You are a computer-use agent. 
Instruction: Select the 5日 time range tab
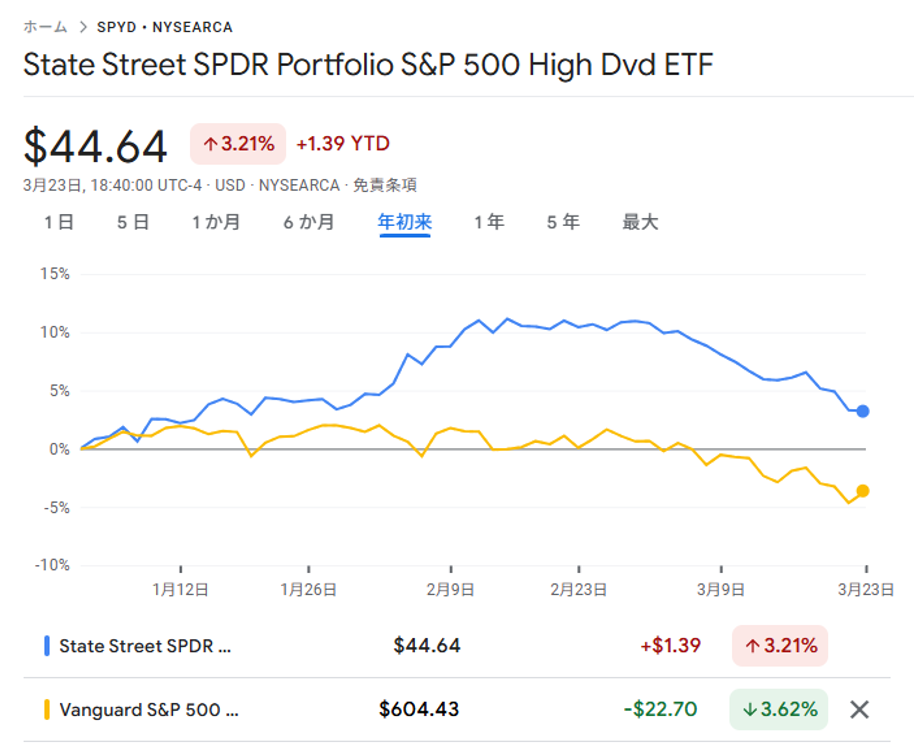coord(133,222)
